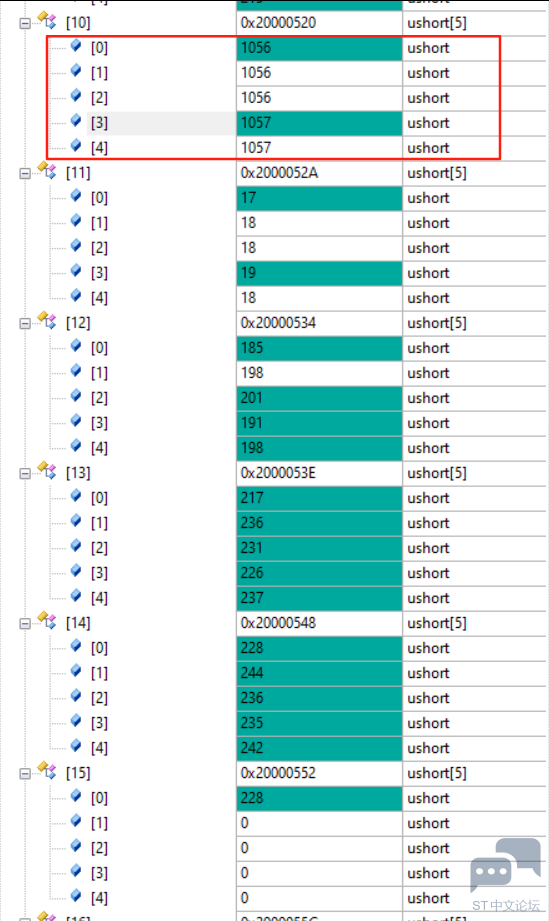Select tree item [1] under [15]
549x921 pixels.
(x=99, y=823)
